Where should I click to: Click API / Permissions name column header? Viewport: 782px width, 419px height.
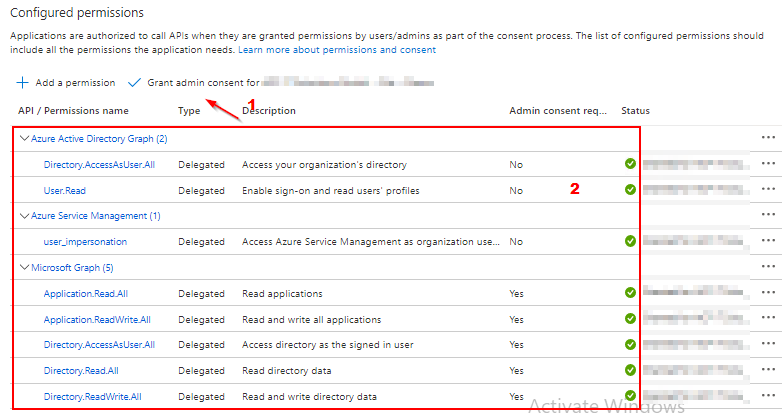coord(73,111)
